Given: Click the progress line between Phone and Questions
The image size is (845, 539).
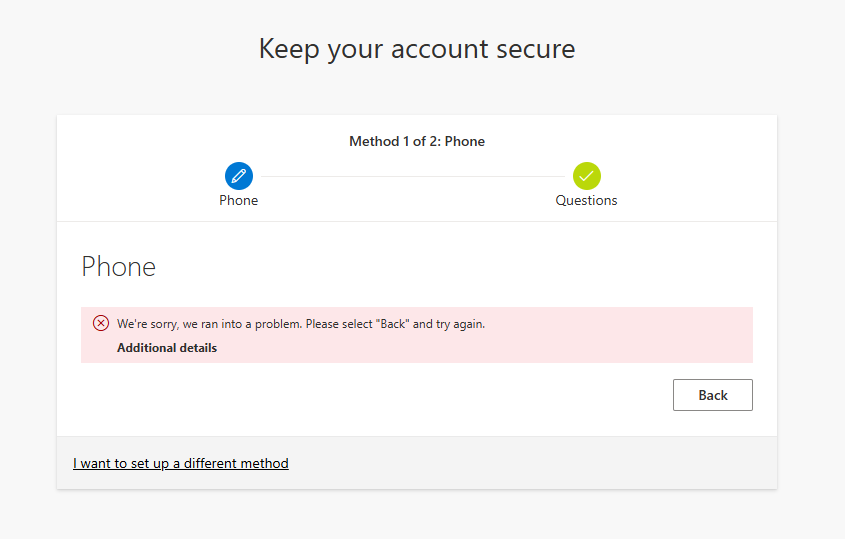Looking at the screenshot, I should [x=413, y=176].
